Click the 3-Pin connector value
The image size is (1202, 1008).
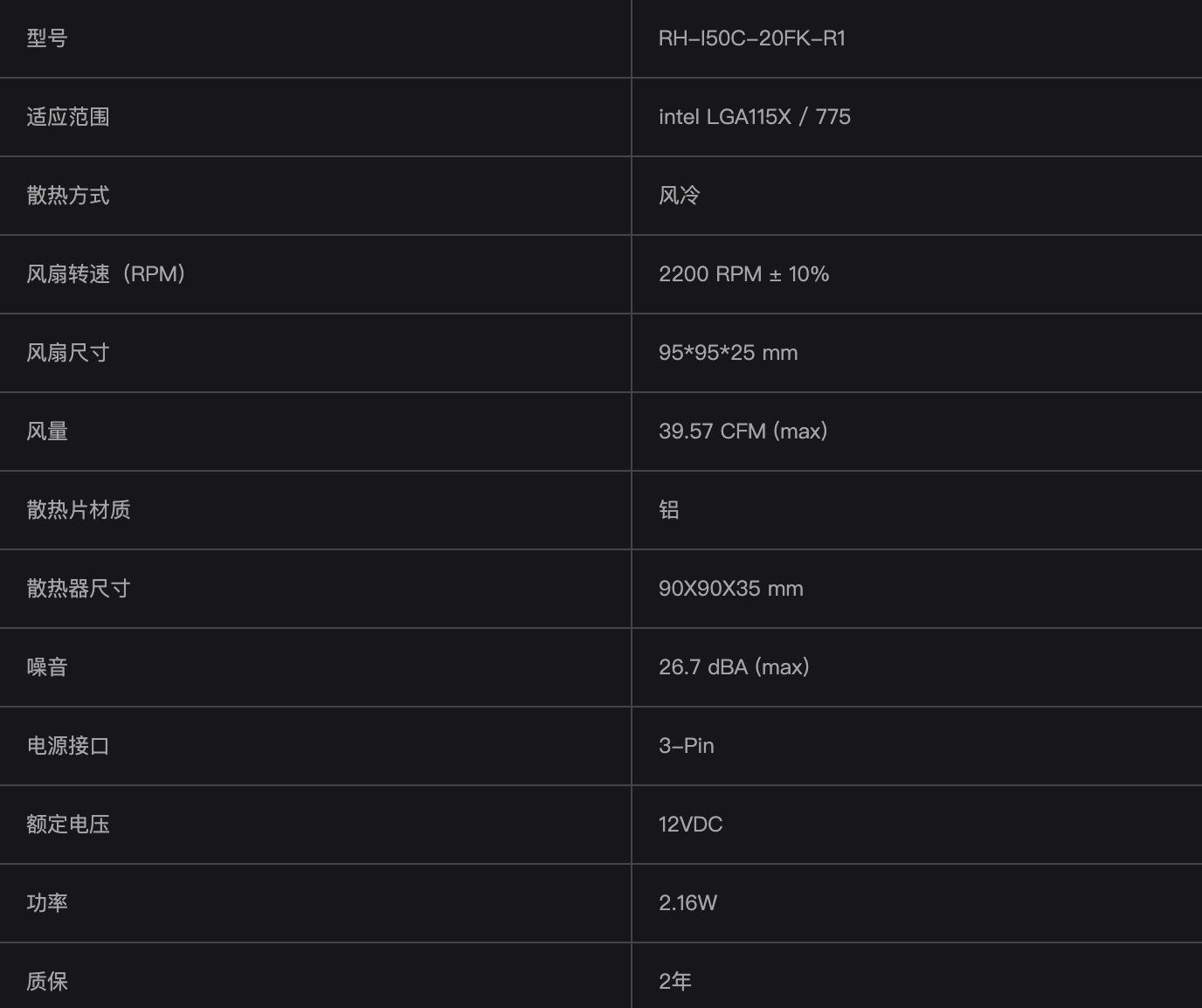(x=686, y=746)
